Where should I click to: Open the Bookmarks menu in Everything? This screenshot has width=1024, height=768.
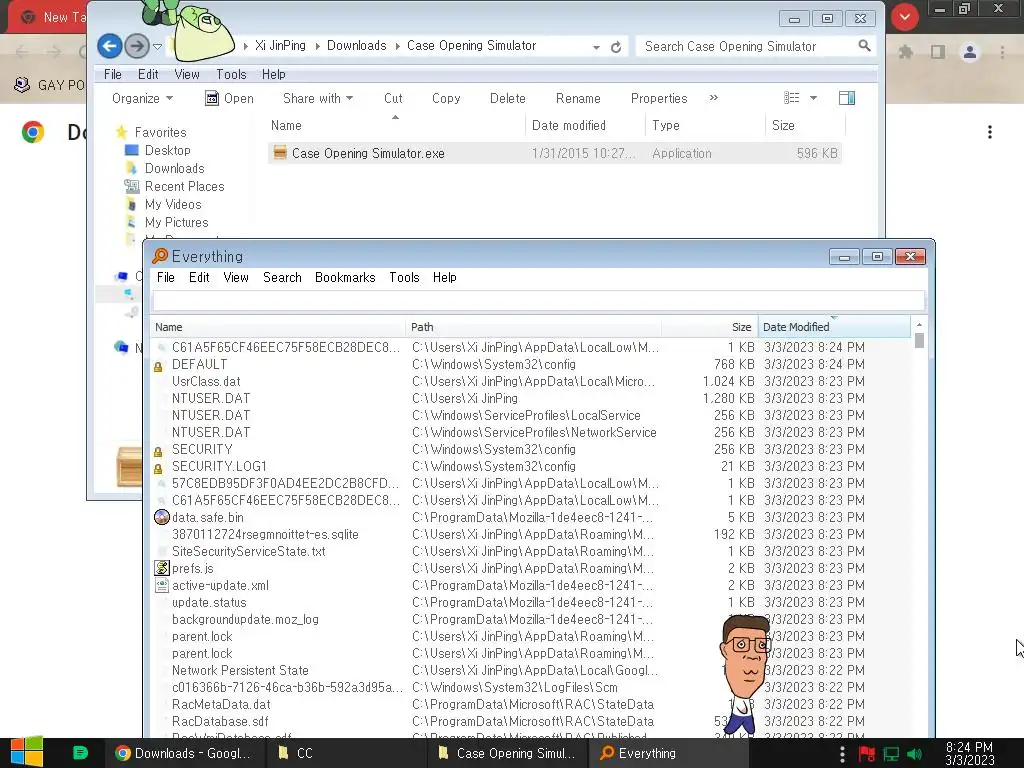pyautogui.click(x=345, y=277)
